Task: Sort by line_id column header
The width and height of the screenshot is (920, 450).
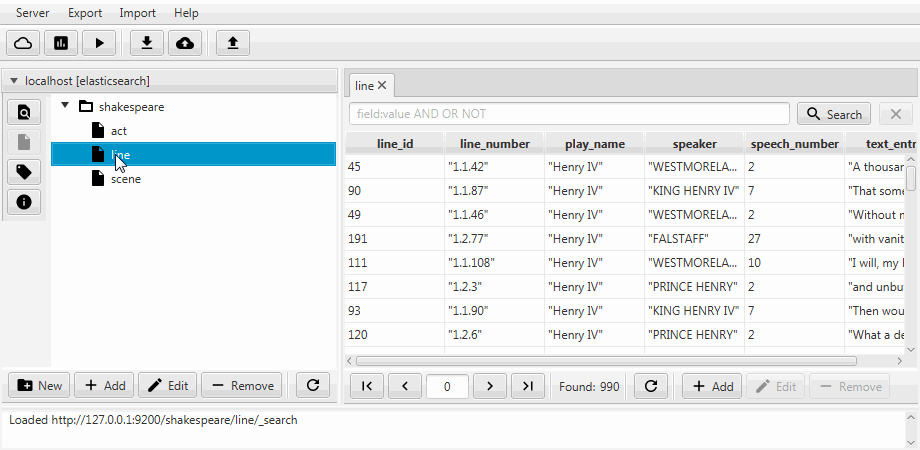Action: click(394, 144)
